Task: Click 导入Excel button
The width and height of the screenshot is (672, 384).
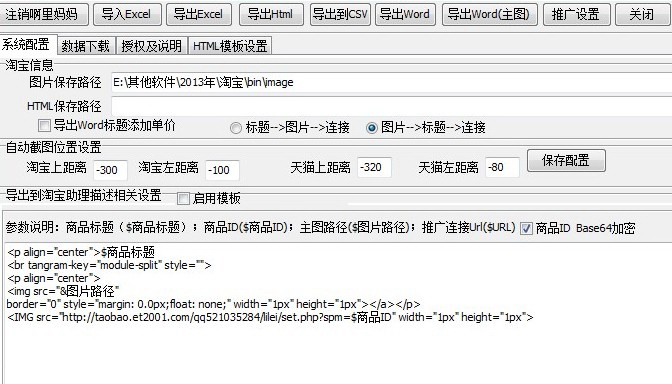Action: tap(127, 15)
